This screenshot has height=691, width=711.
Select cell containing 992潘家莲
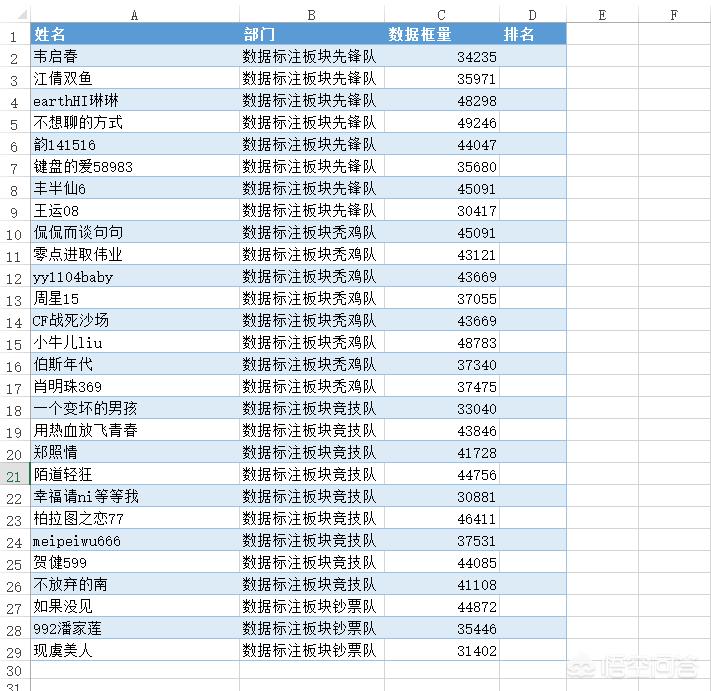click(x=135, y=628)
